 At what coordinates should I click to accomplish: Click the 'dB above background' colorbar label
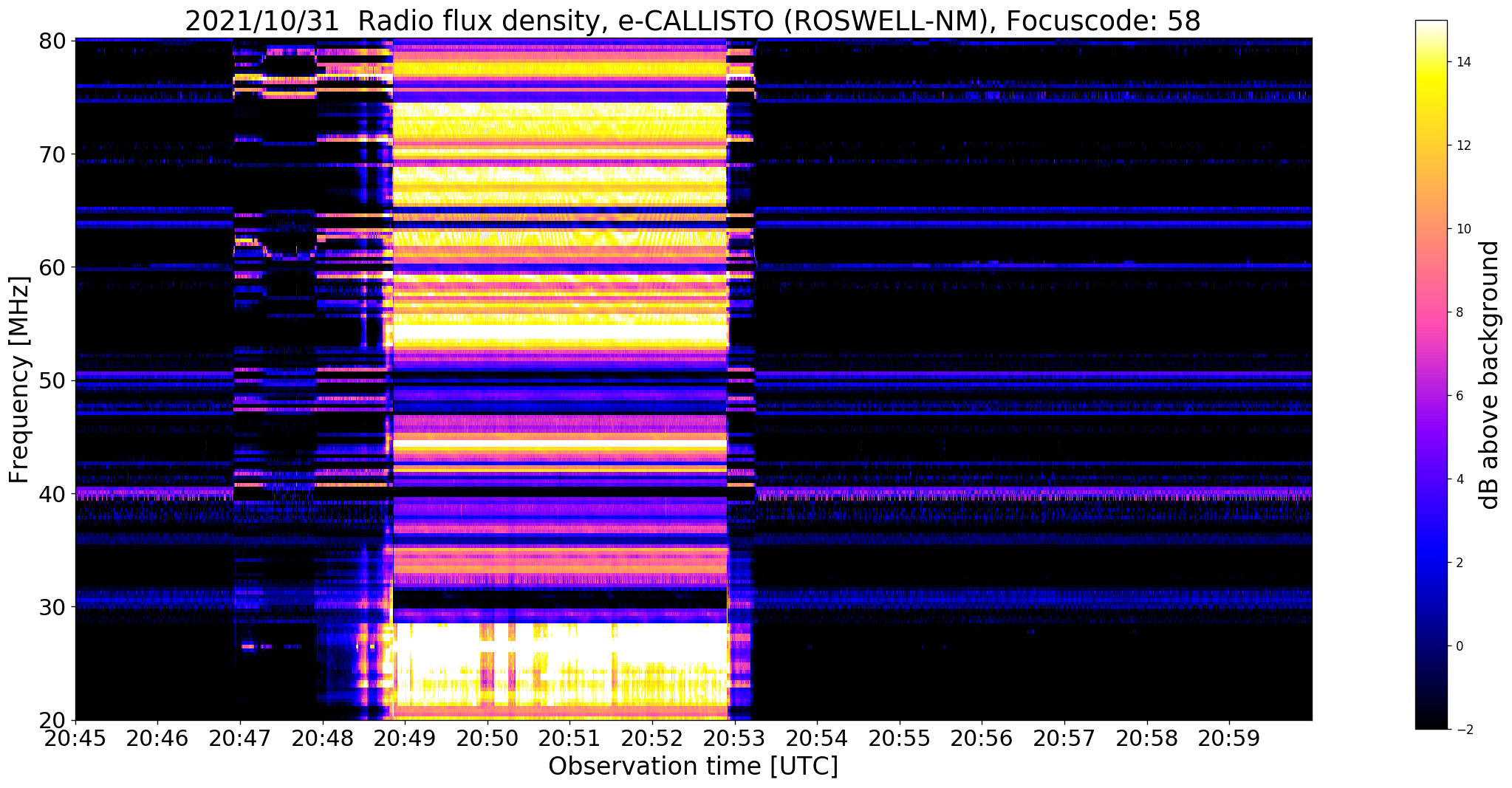coord(1490,375)
